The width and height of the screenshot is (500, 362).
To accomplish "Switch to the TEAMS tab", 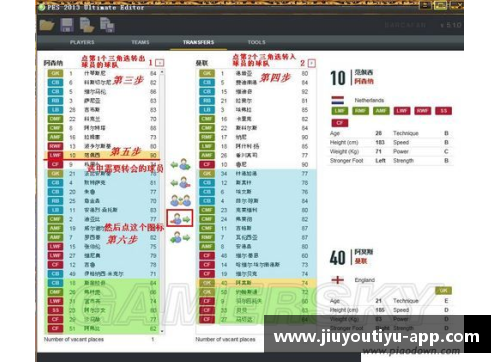I will tap(140, 42).
